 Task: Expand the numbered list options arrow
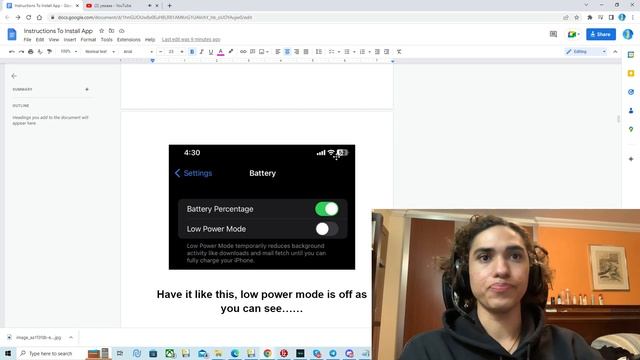coord(370,52)
